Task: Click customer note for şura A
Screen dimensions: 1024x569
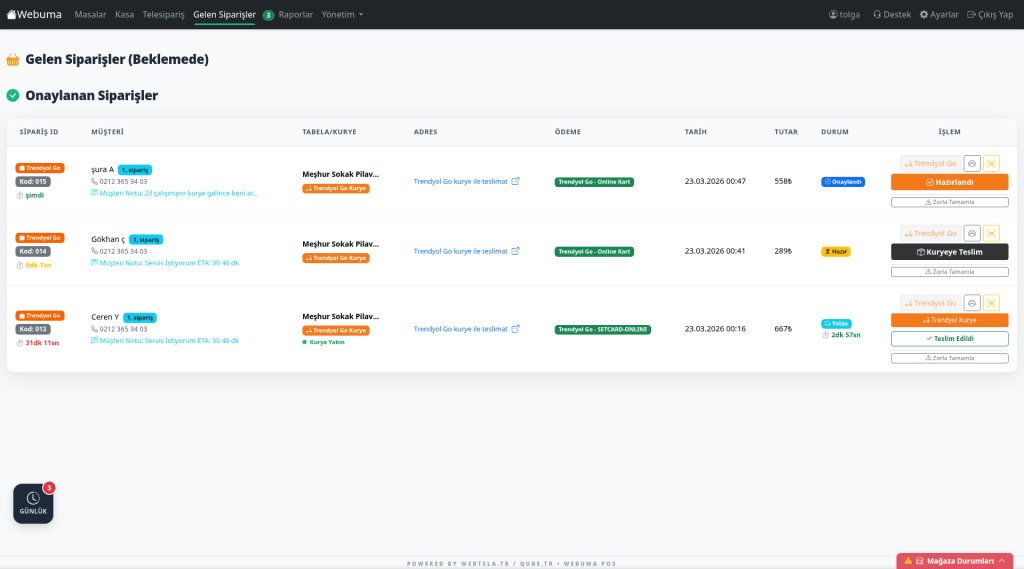Action: pyautogui.click(x=178, y=193)
